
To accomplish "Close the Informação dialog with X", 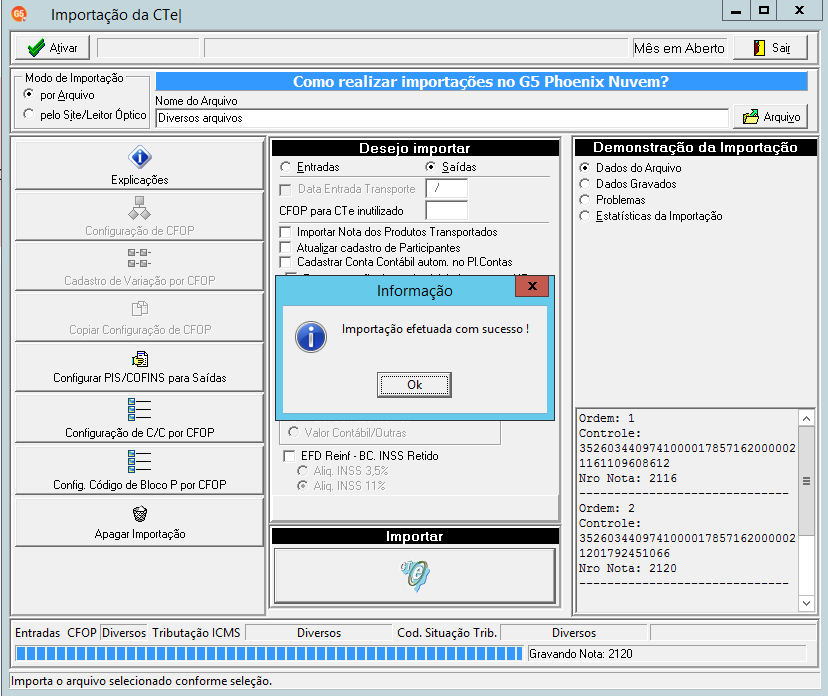I will [x=532, y=286].
